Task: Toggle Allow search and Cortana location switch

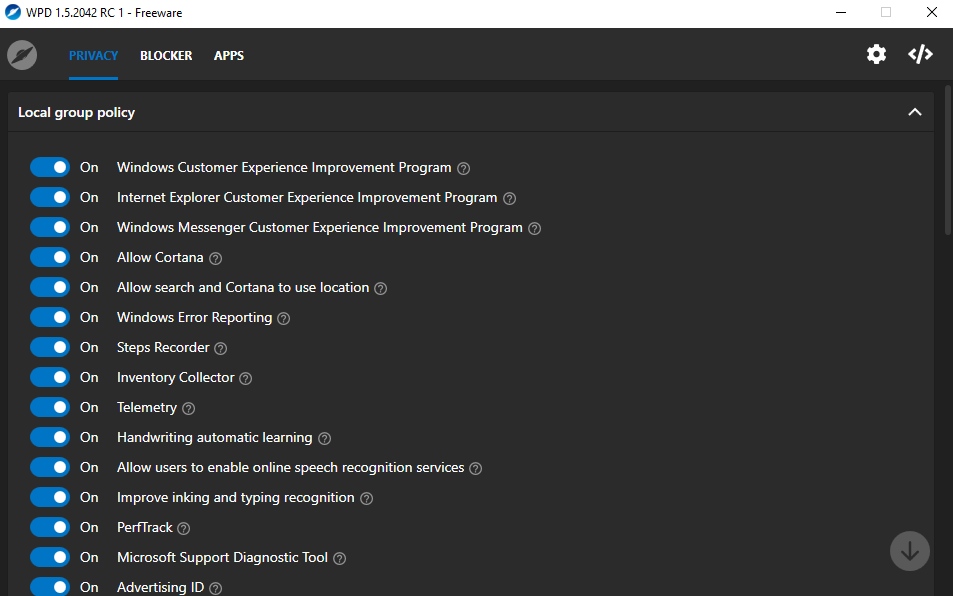Action: point(50,287)
